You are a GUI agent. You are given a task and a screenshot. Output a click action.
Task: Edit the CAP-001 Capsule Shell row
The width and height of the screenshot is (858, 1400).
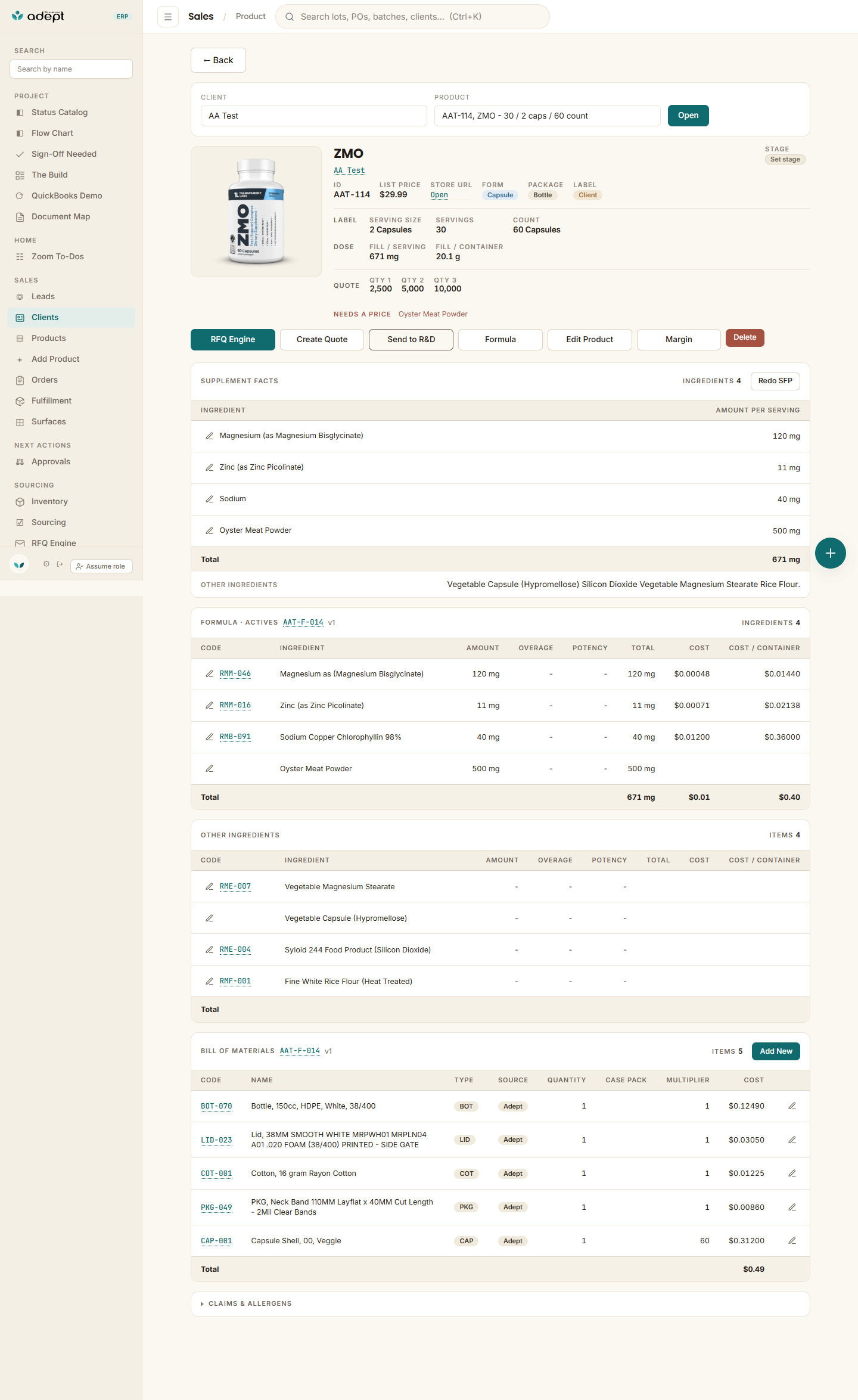pyautogui.click(x=792, y=1241)
